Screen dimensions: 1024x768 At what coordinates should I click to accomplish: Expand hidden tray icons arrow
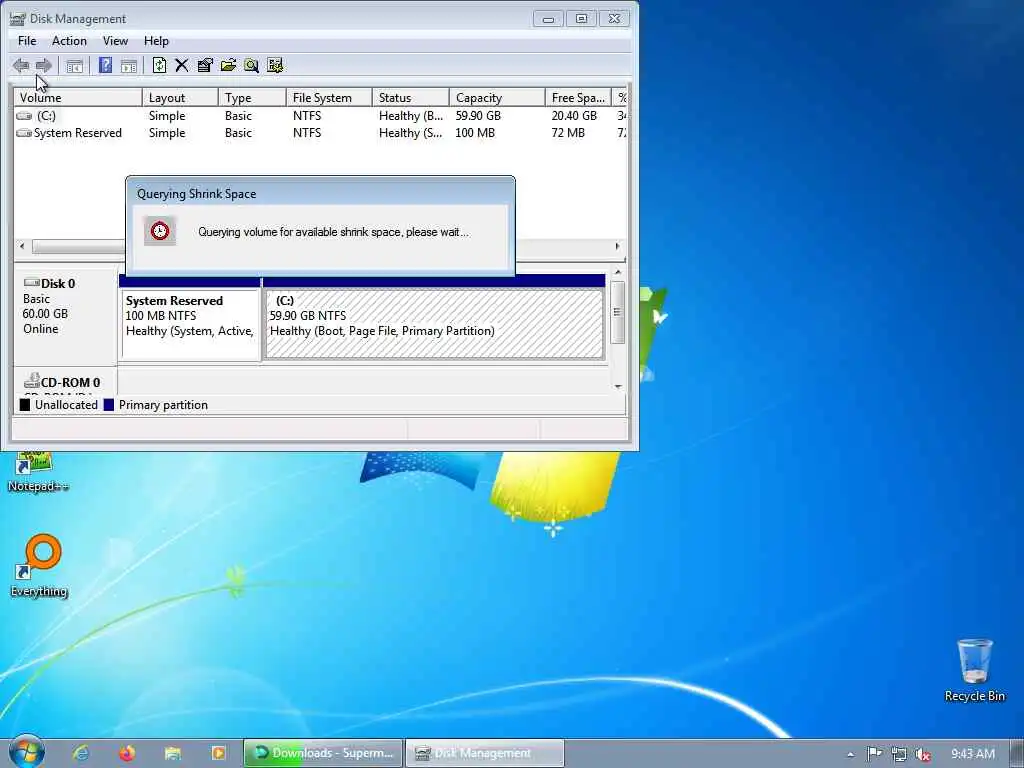850,754
